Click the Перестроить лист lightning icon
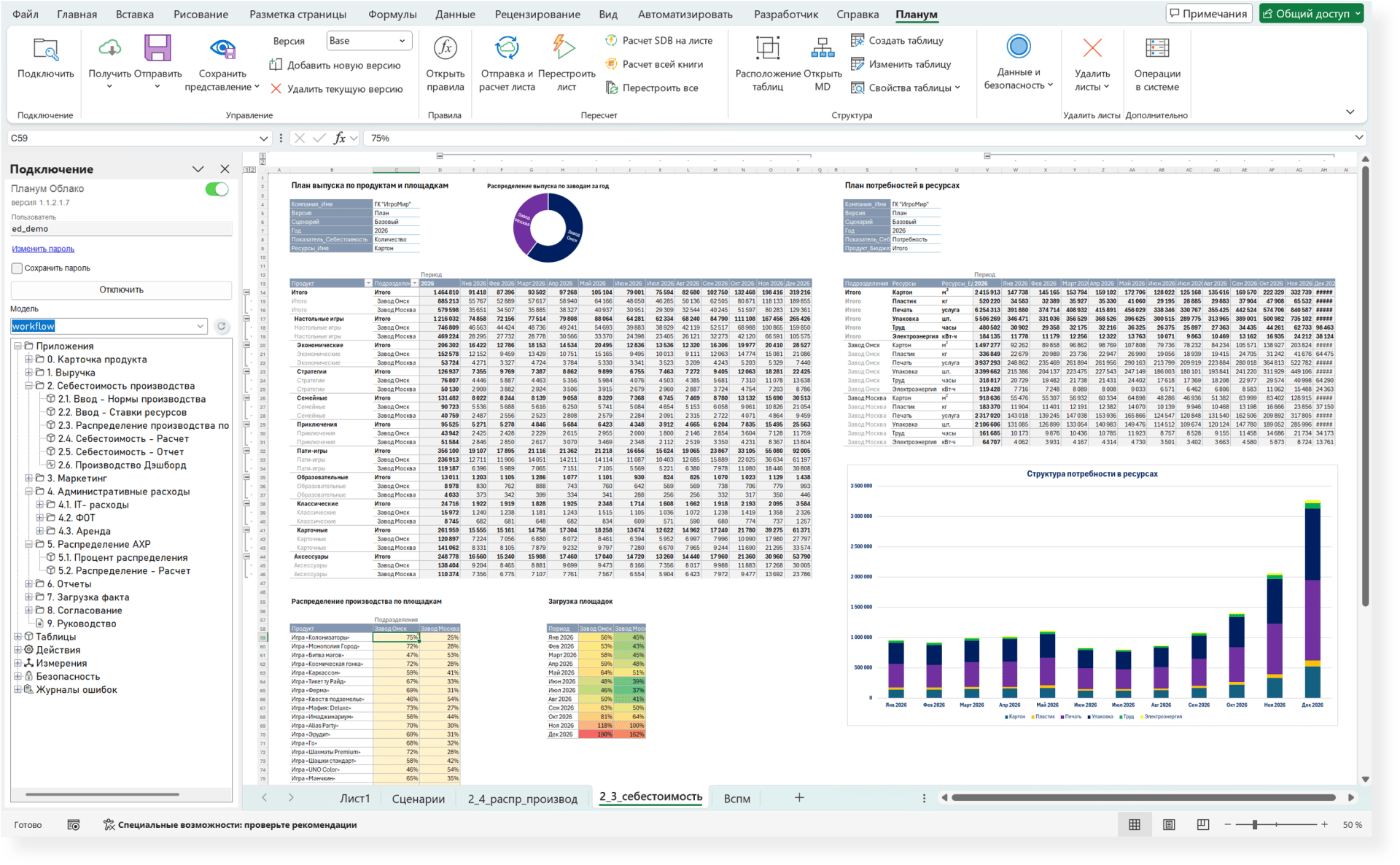This screenshot has height=865, width=1400. 563,47
